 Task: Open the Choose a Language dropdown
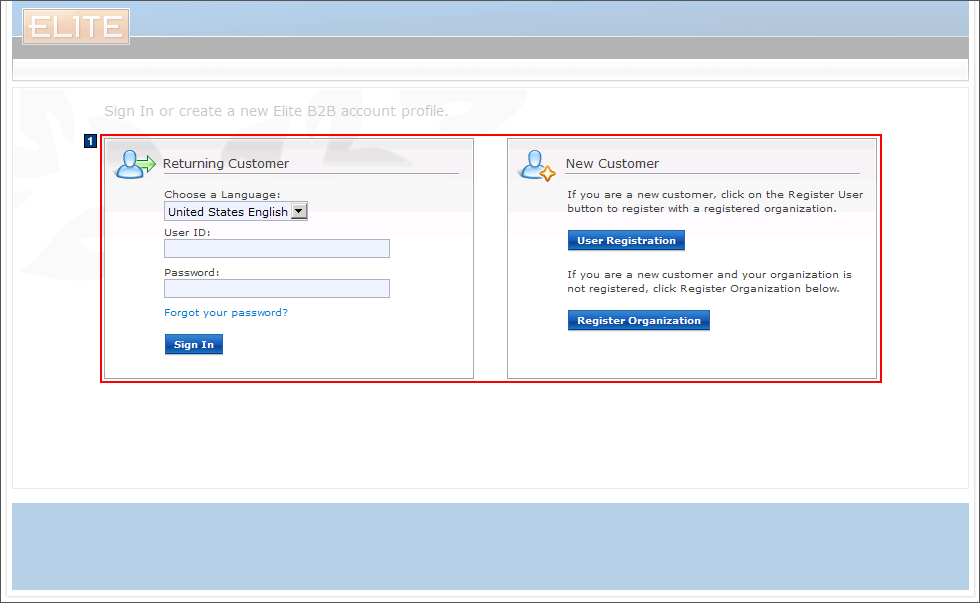[x=236, y=211]
